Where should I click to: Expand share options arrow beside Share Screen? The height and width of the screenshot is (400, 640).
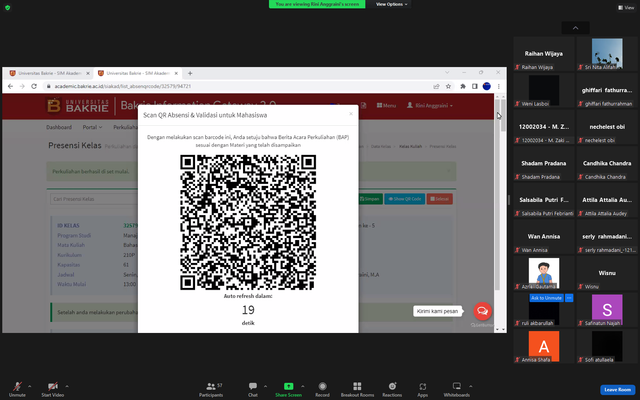click(x=302, y=386)
